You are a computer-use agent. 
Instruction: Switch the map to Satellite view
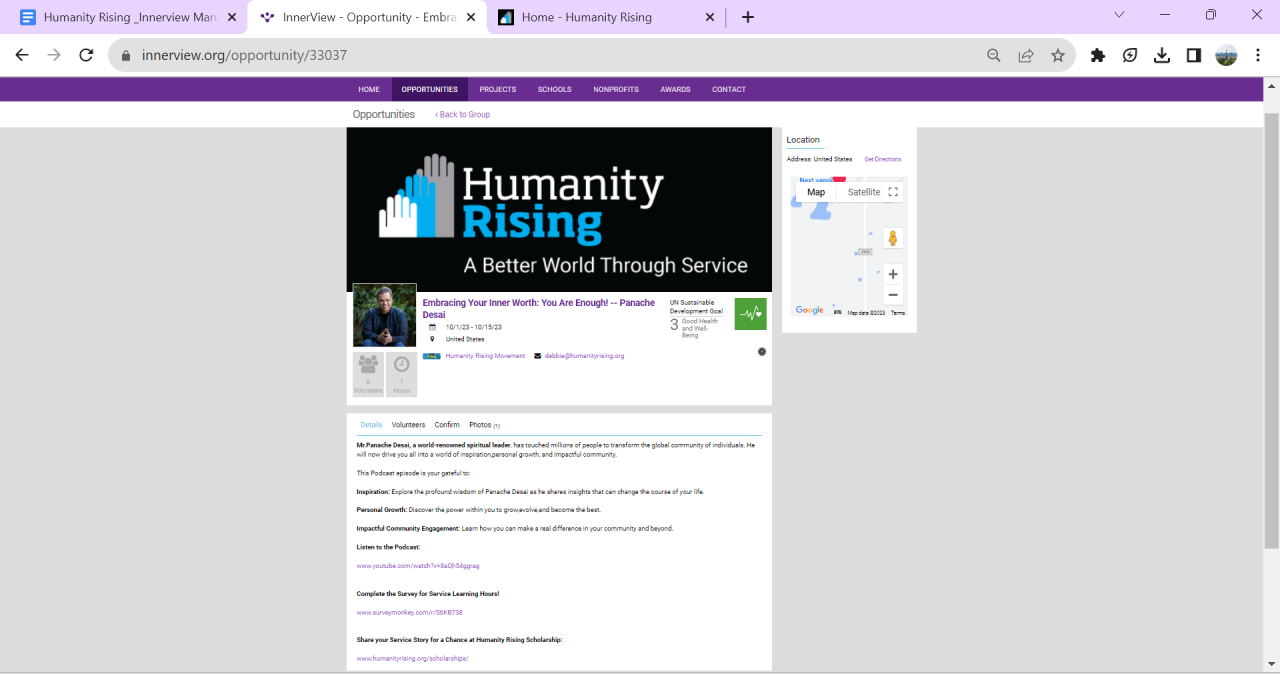point(864,192)
